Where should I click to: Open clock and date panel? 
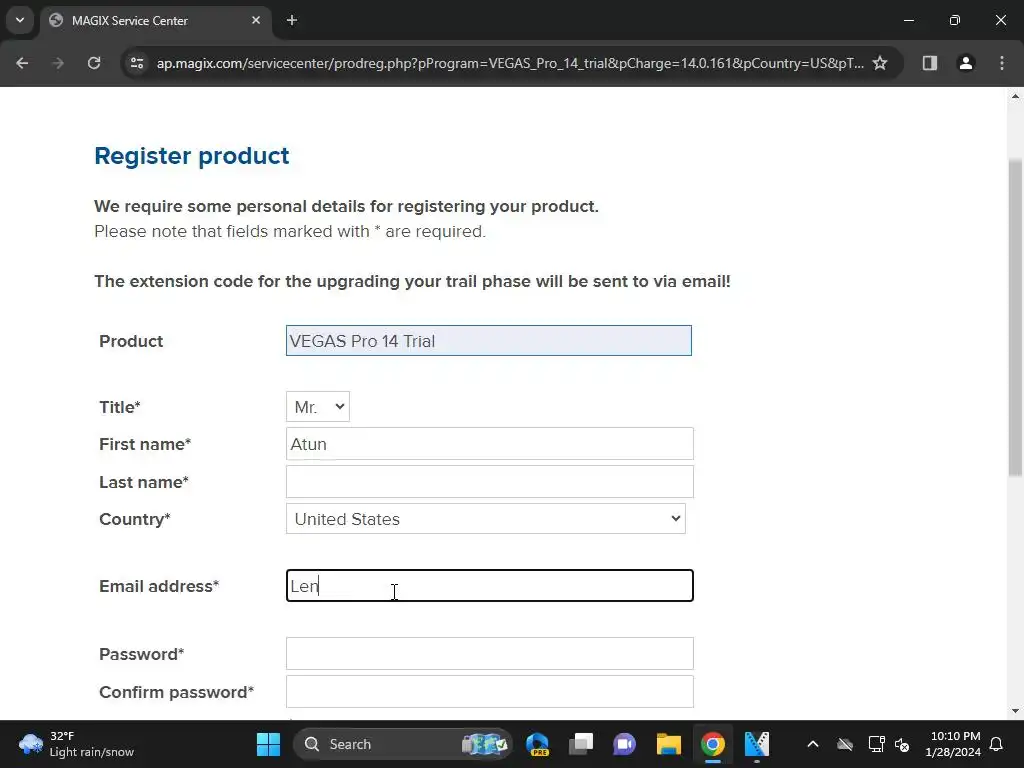[953, 744]
